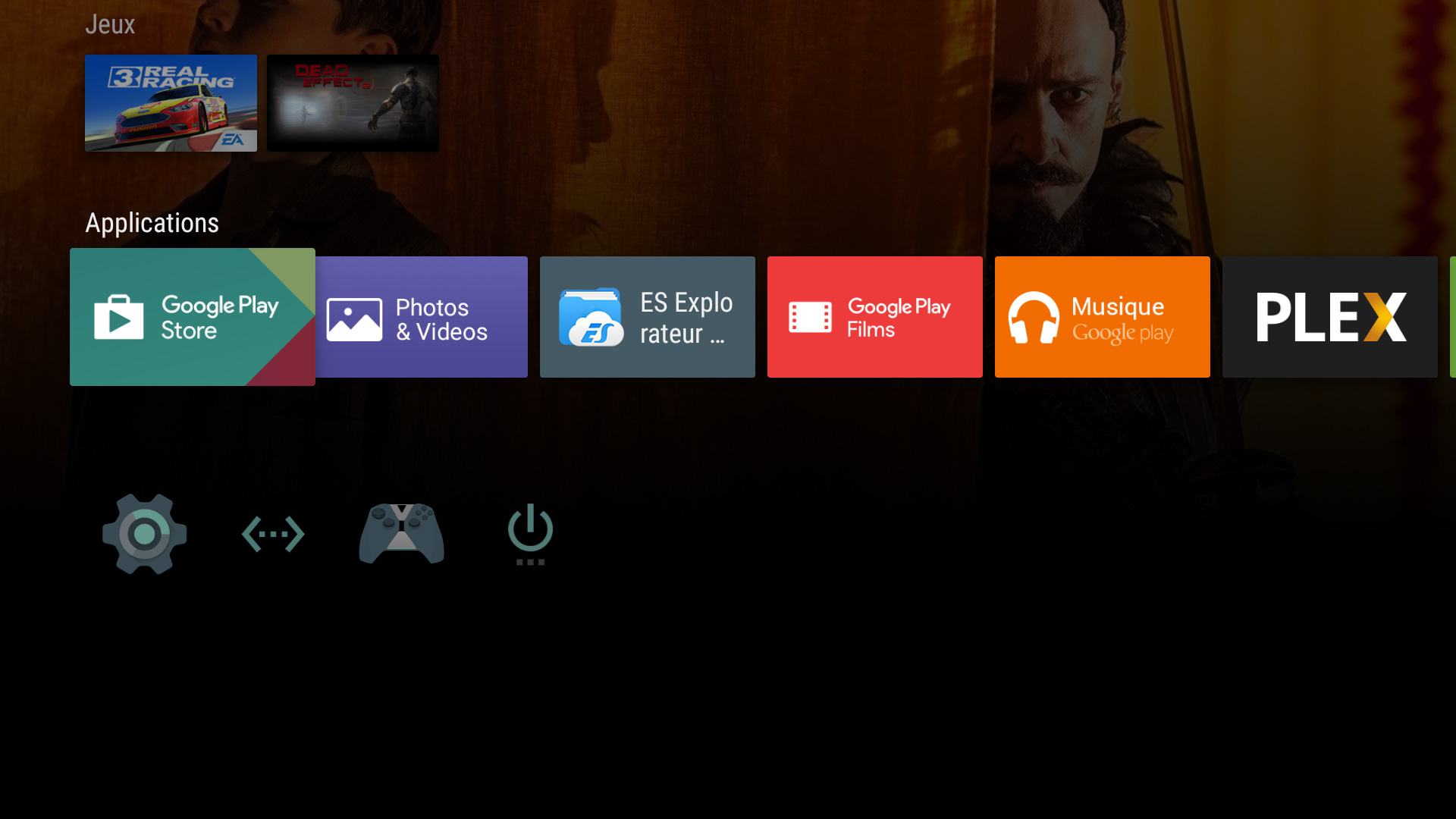
Task: Click the ES cloud folder icon
Action: tap(591, 317)
